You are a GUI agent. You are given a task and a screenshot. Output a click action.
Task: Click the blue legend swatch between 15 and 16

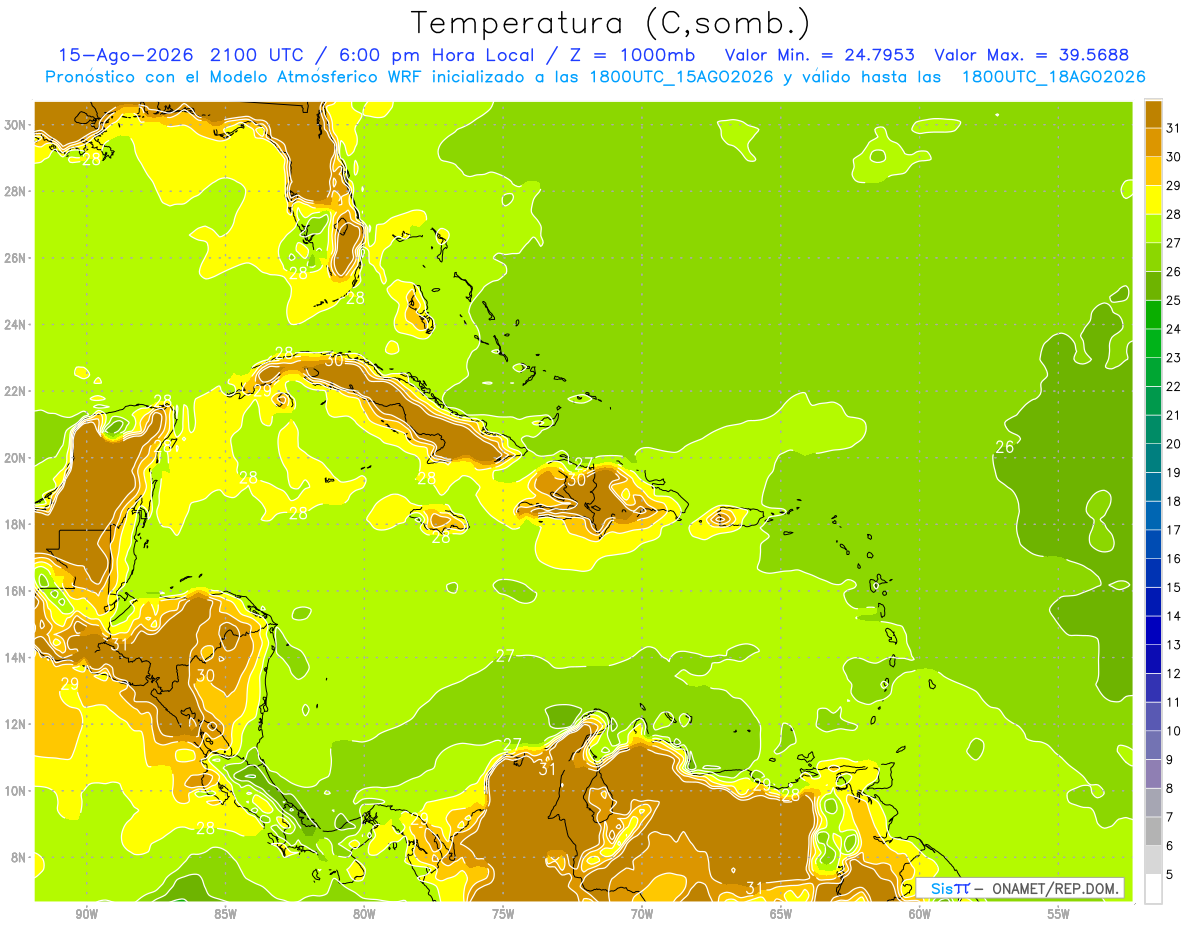point(1153,573)
